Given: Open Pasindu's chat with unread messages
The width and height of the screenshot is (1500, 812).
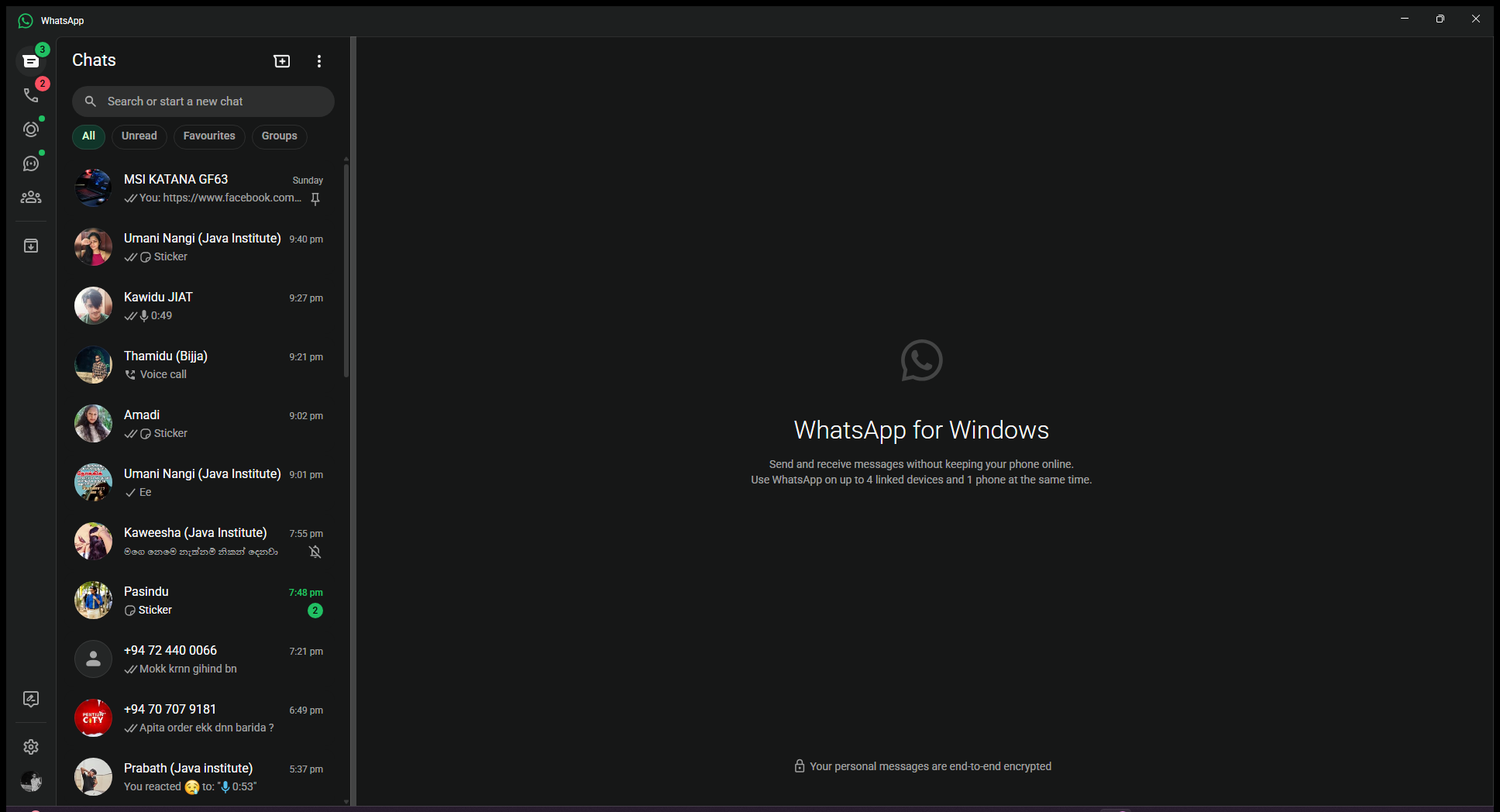Looking at the screenshot, I should coord(203,600).
